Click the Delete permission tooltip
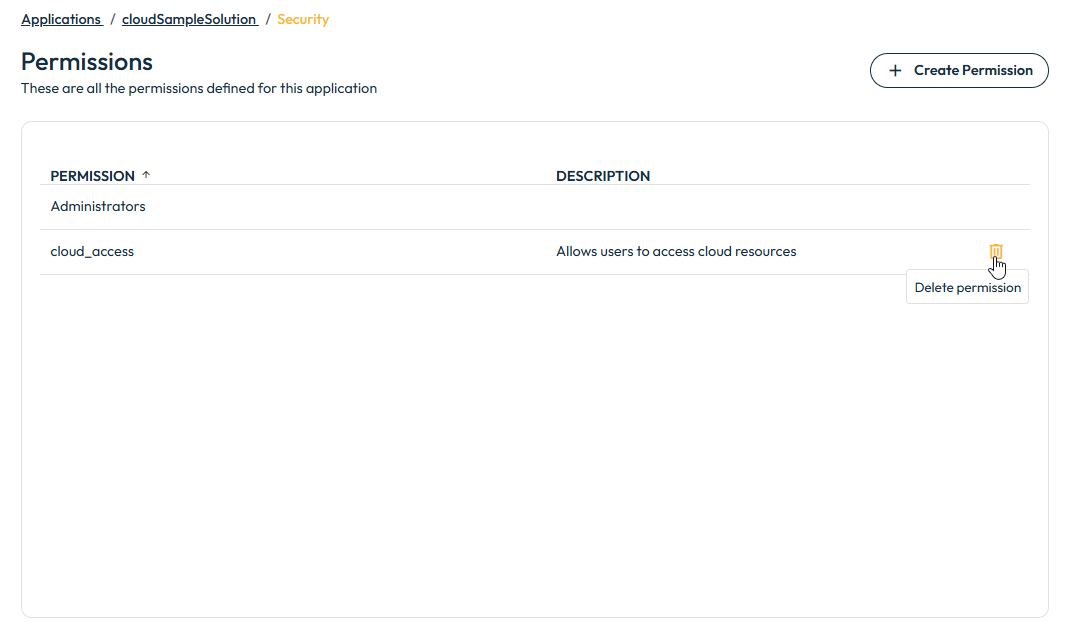 (967, 287)
